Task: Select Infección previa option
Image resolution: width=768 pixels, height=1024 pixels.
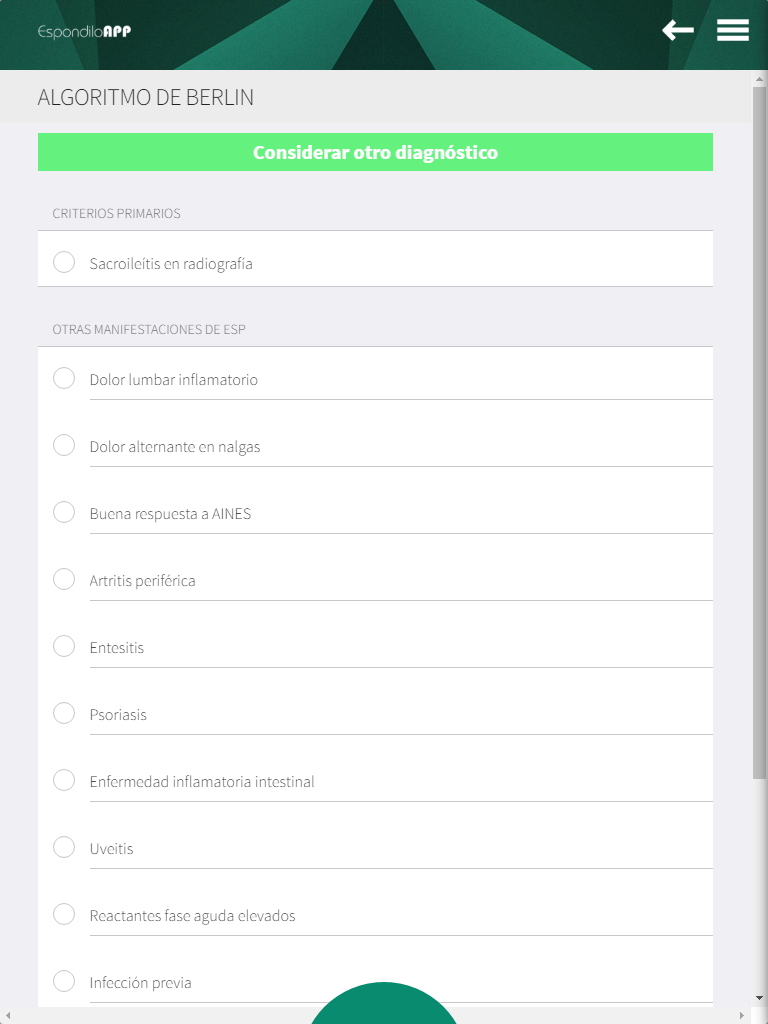Action: [x=64, y=981]
